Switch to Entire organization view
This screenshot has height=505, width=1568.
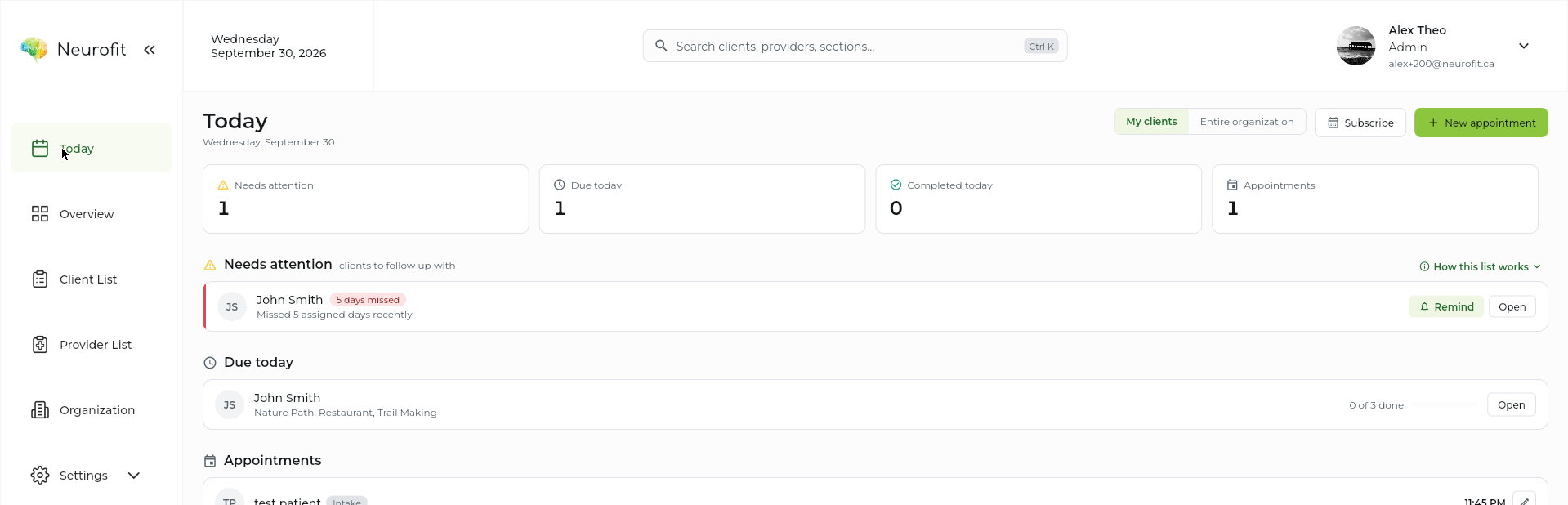click(x=1247, y=122)
